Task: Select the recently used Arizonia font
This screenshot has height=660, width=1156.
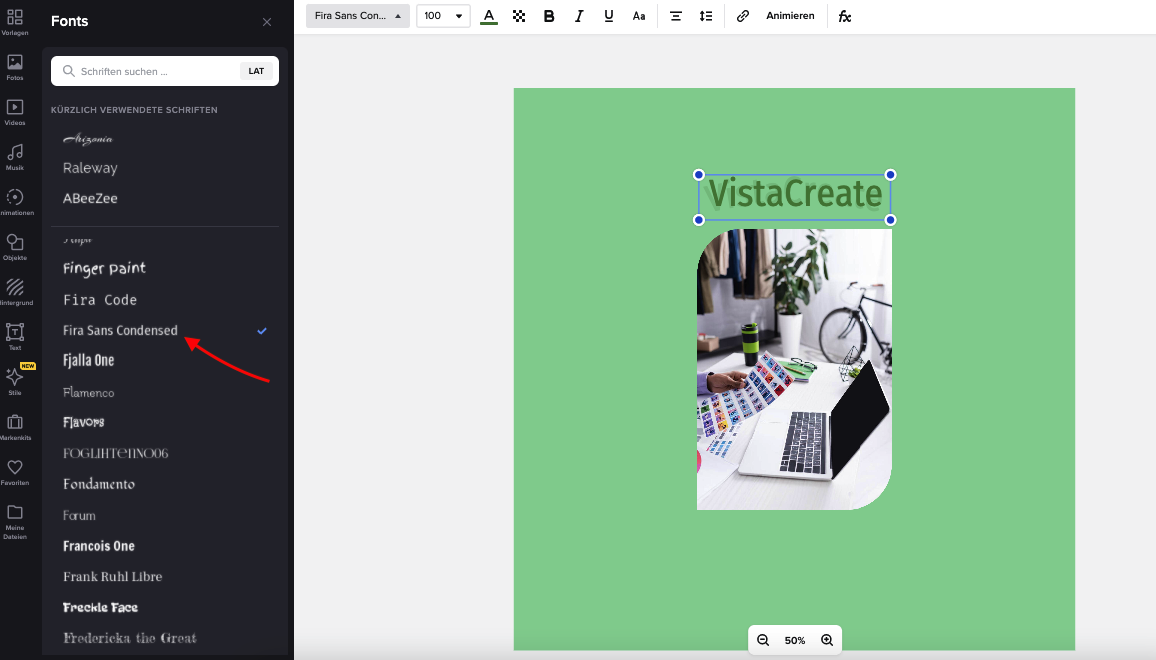Action: 88,139
